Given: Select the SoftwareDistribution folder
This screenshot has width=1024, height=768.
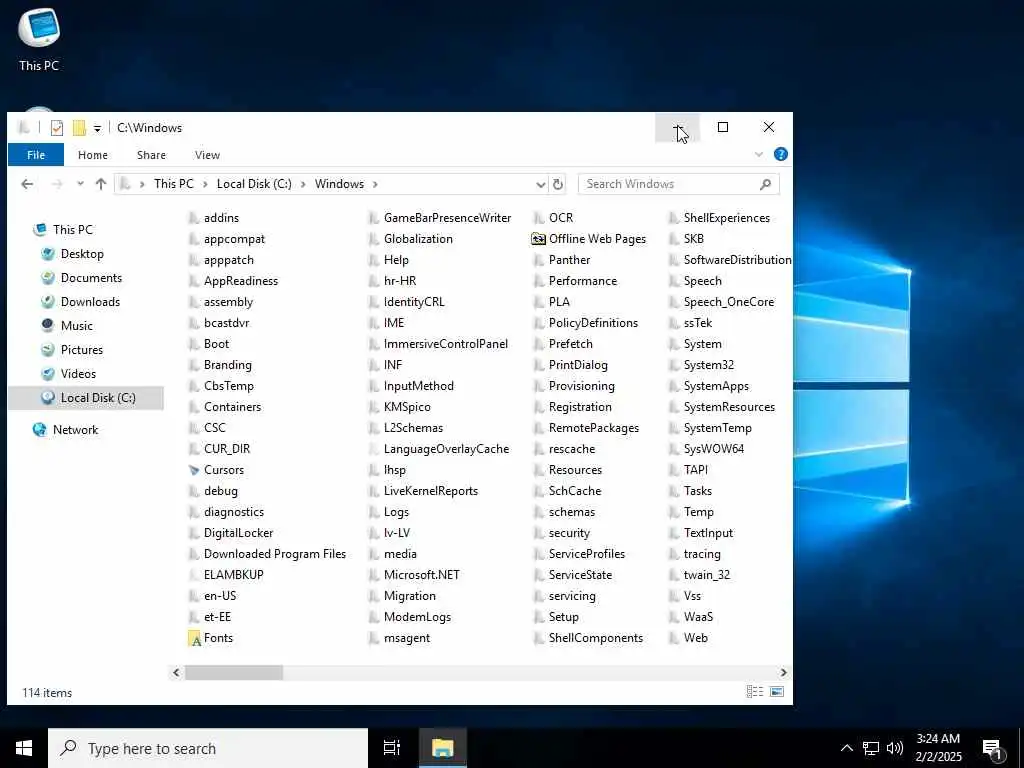Looking at the screenshot, I should (730, 260).
